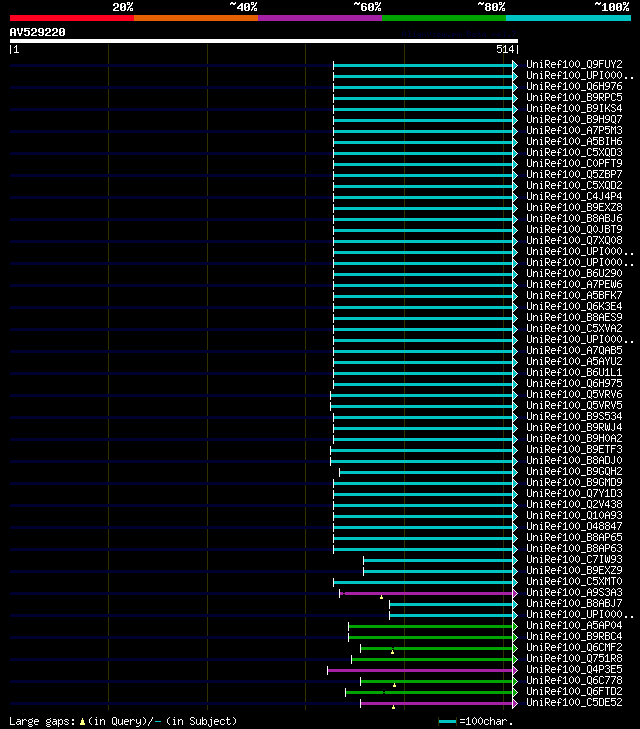Select the UniRef100_C5DE52 label
Image resolution: width=640 pixels, height=729 pixels.
[x=574, y=702]
